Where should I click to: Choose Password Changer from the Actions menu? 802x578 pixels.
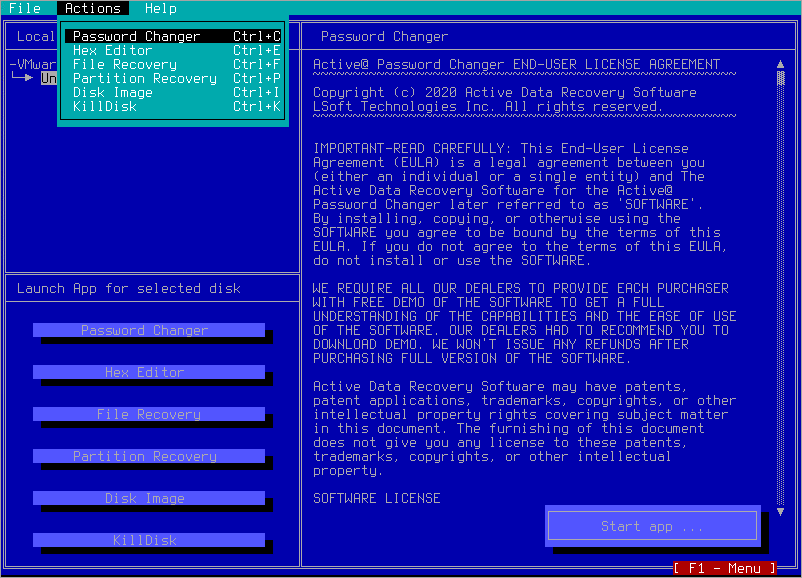[173, 36]
